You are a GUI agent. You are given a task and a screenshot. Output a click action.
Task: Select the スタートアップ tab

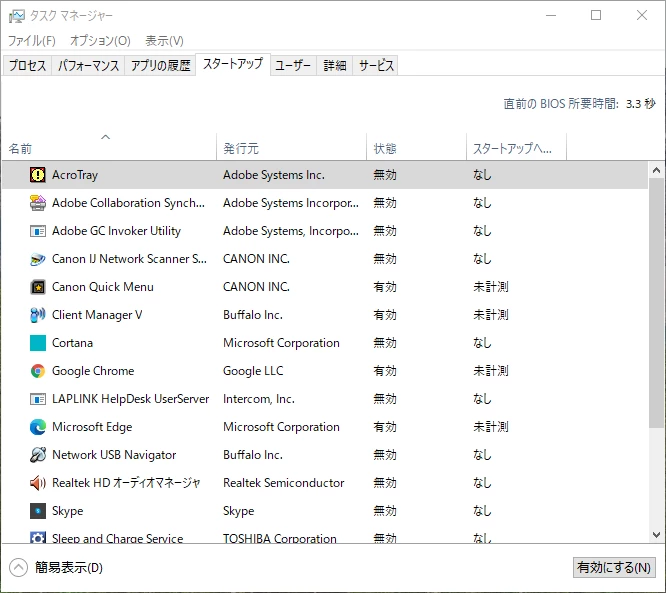(x=233, y=64)
